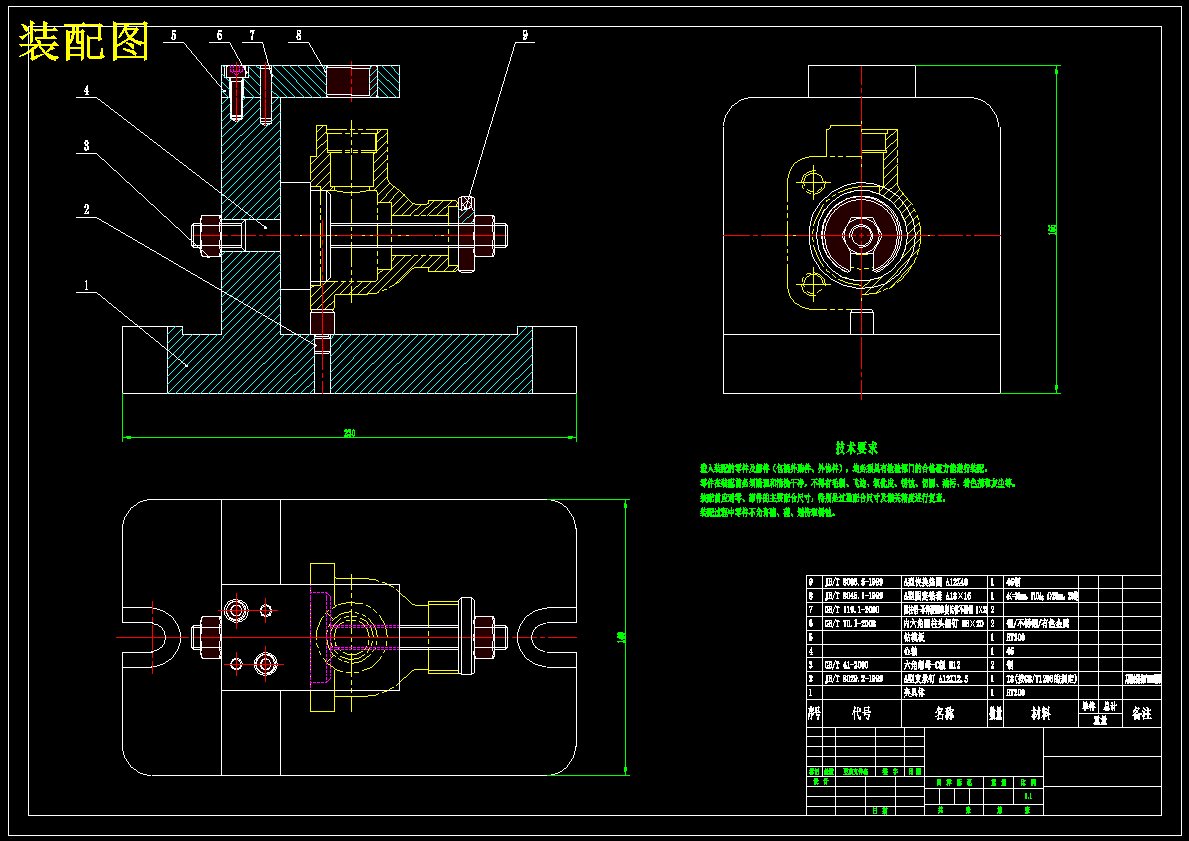Select the 165 height dimension on the side view
This screenshot has width=1189, height=841.
pos(1052,228)
